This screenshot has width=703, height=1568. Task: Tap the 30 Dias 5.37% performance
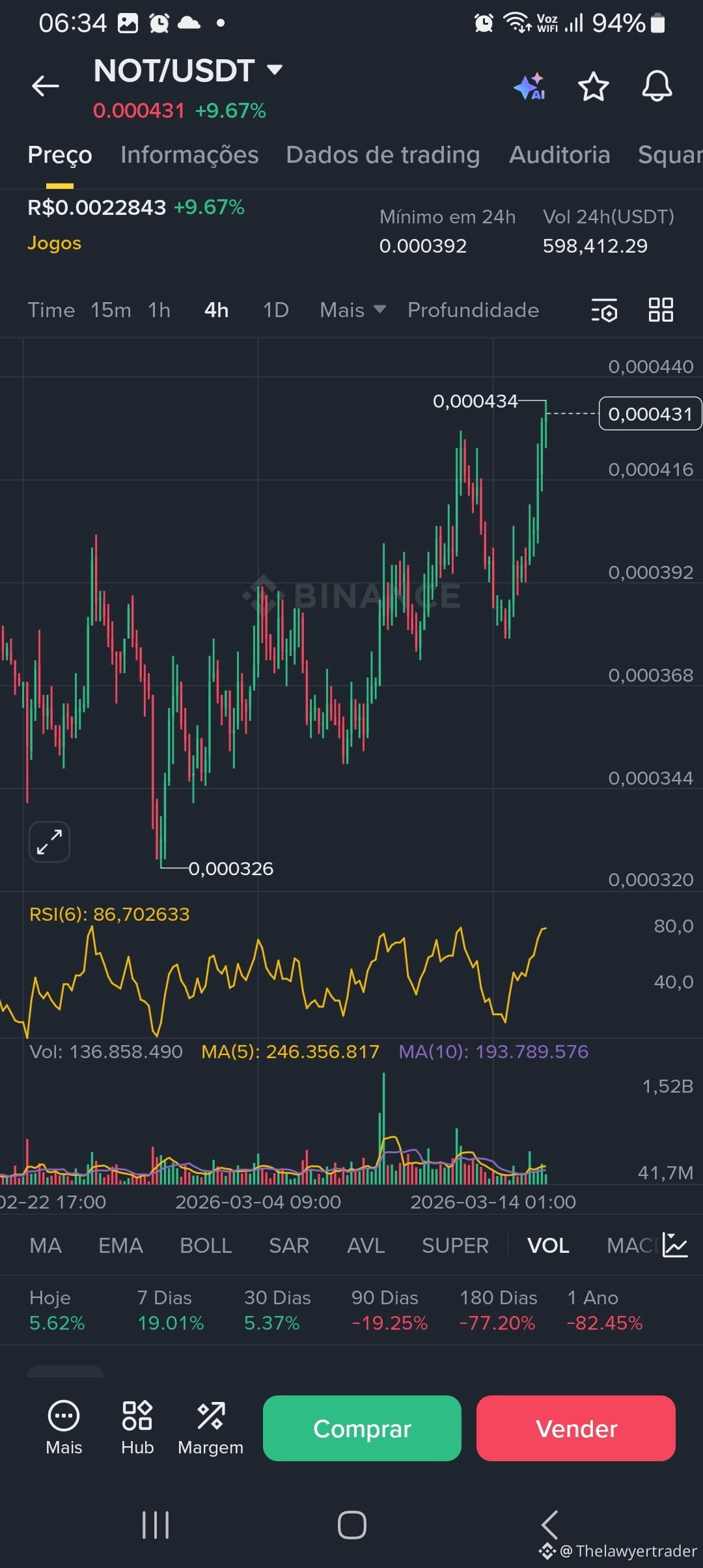click(277, 1310)
